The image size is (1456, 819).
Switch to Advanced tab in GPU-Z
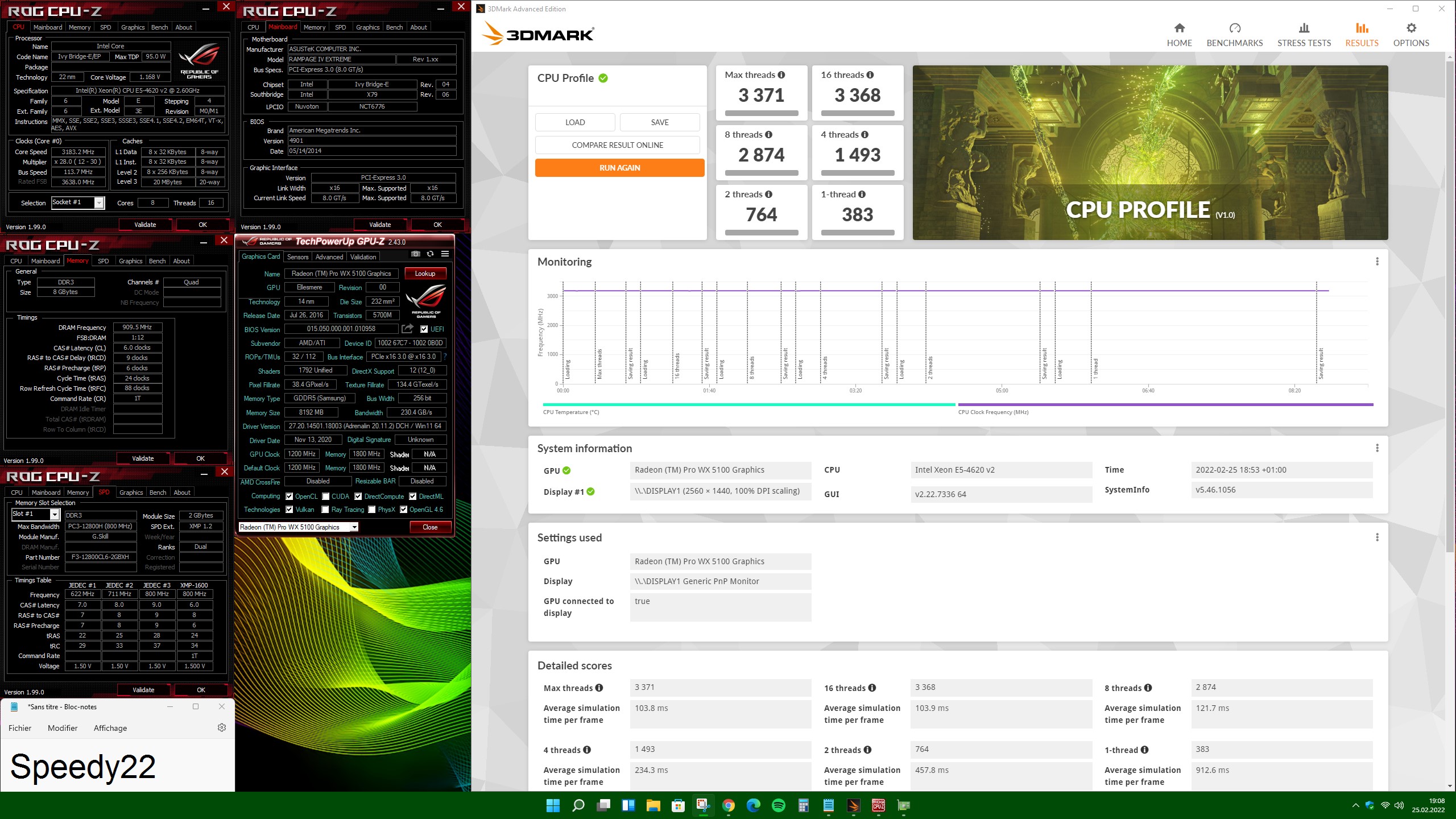coord(329,257)
